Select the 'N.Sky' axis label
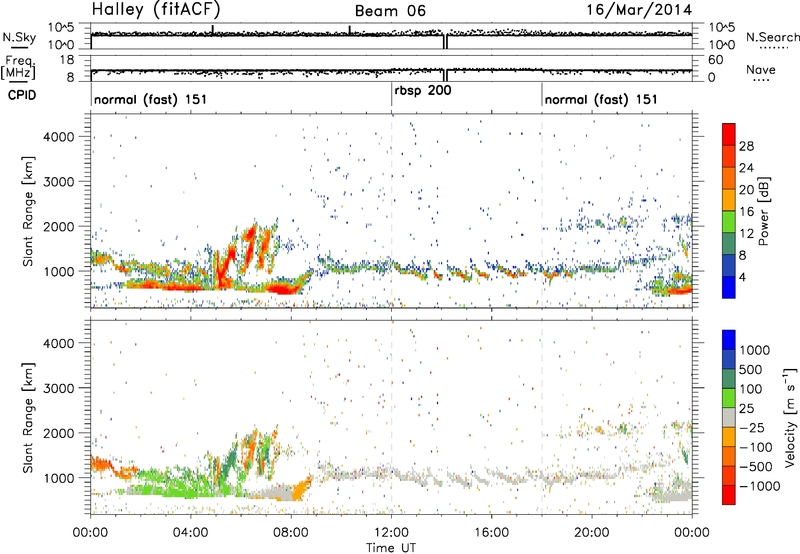 click(x=19, y=37)
